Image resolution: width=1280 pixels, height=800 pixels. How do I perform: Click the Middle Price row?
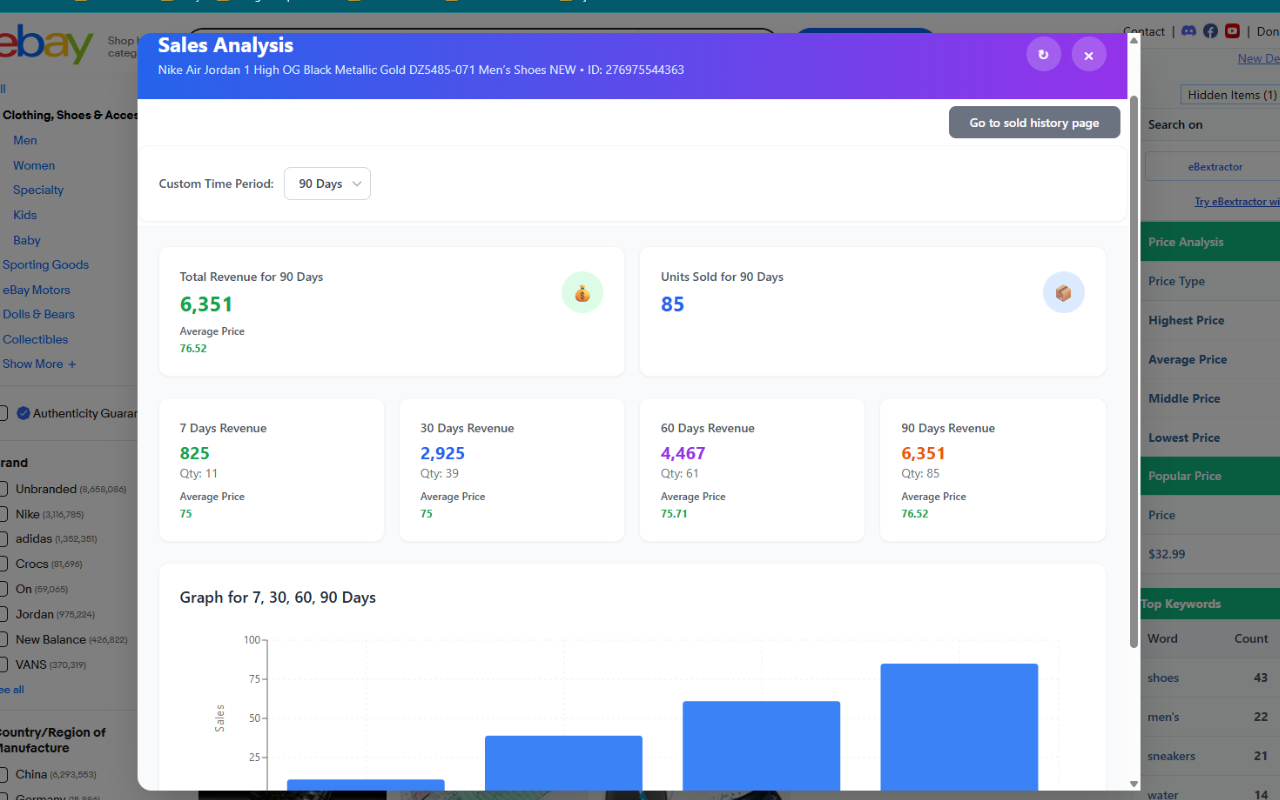1210,398
